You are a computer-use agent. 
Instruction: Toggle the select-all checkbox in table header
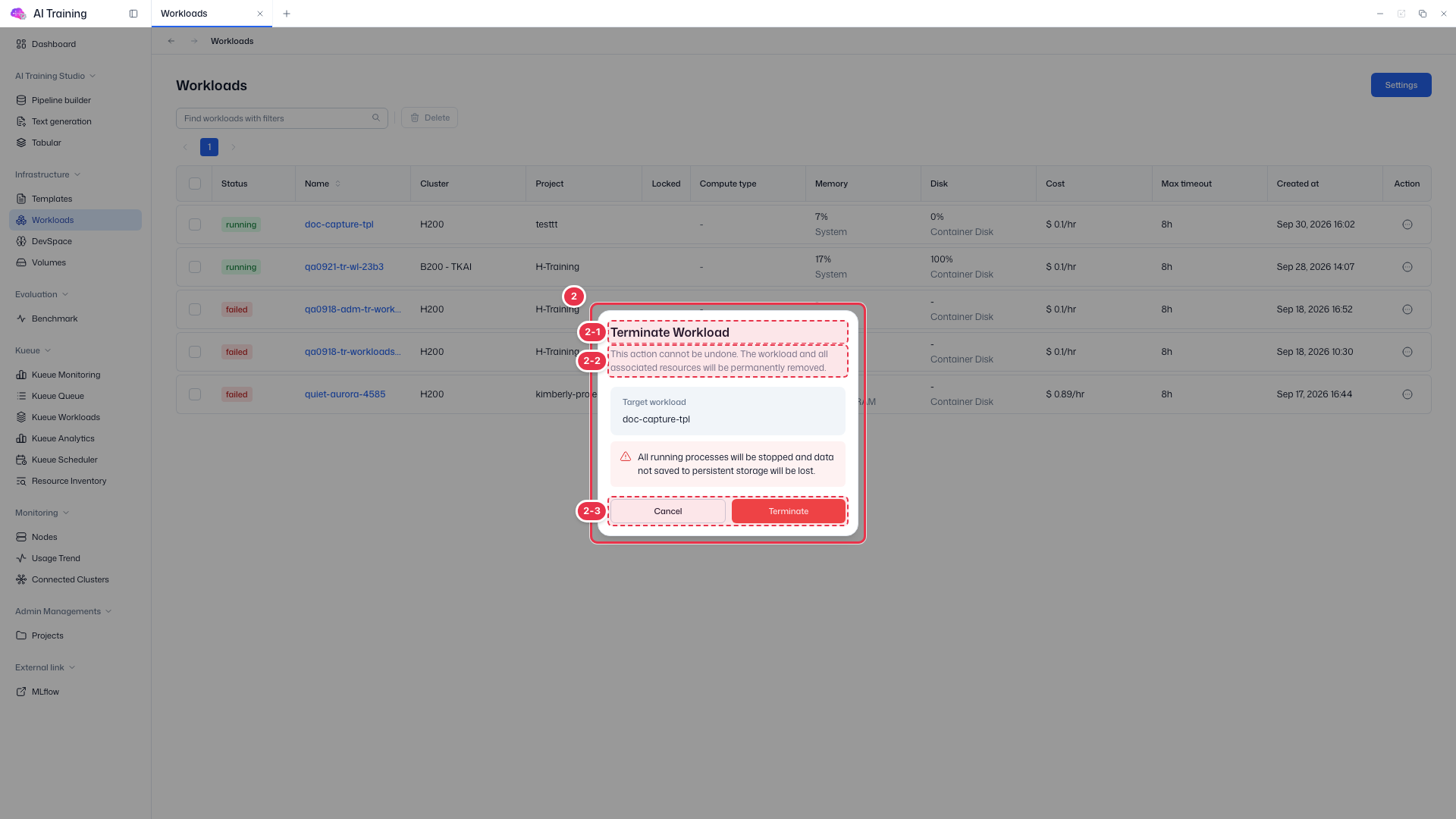195,184
